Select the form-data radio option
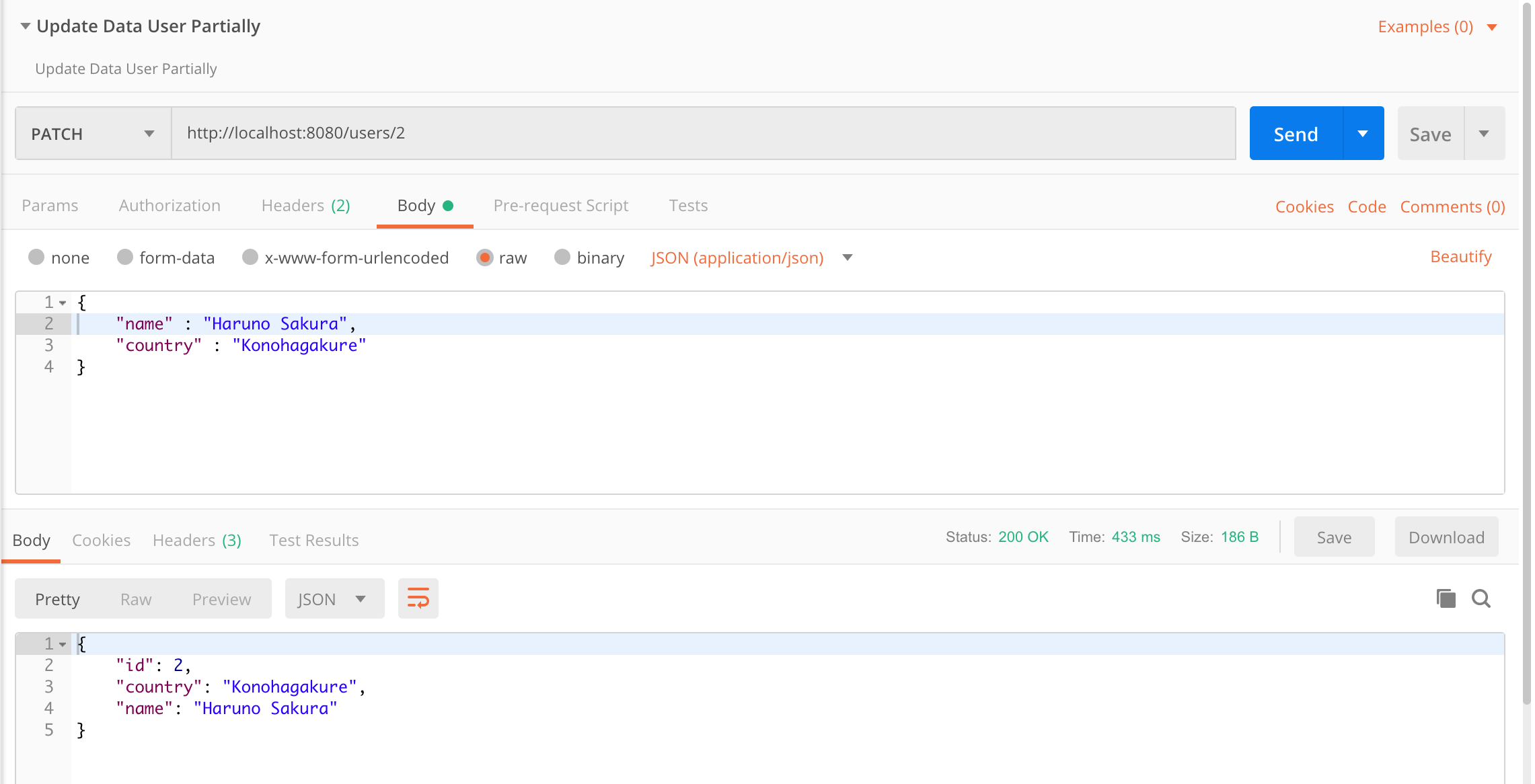This screenshot has width=1535, height=784. [x=125, y=258]
